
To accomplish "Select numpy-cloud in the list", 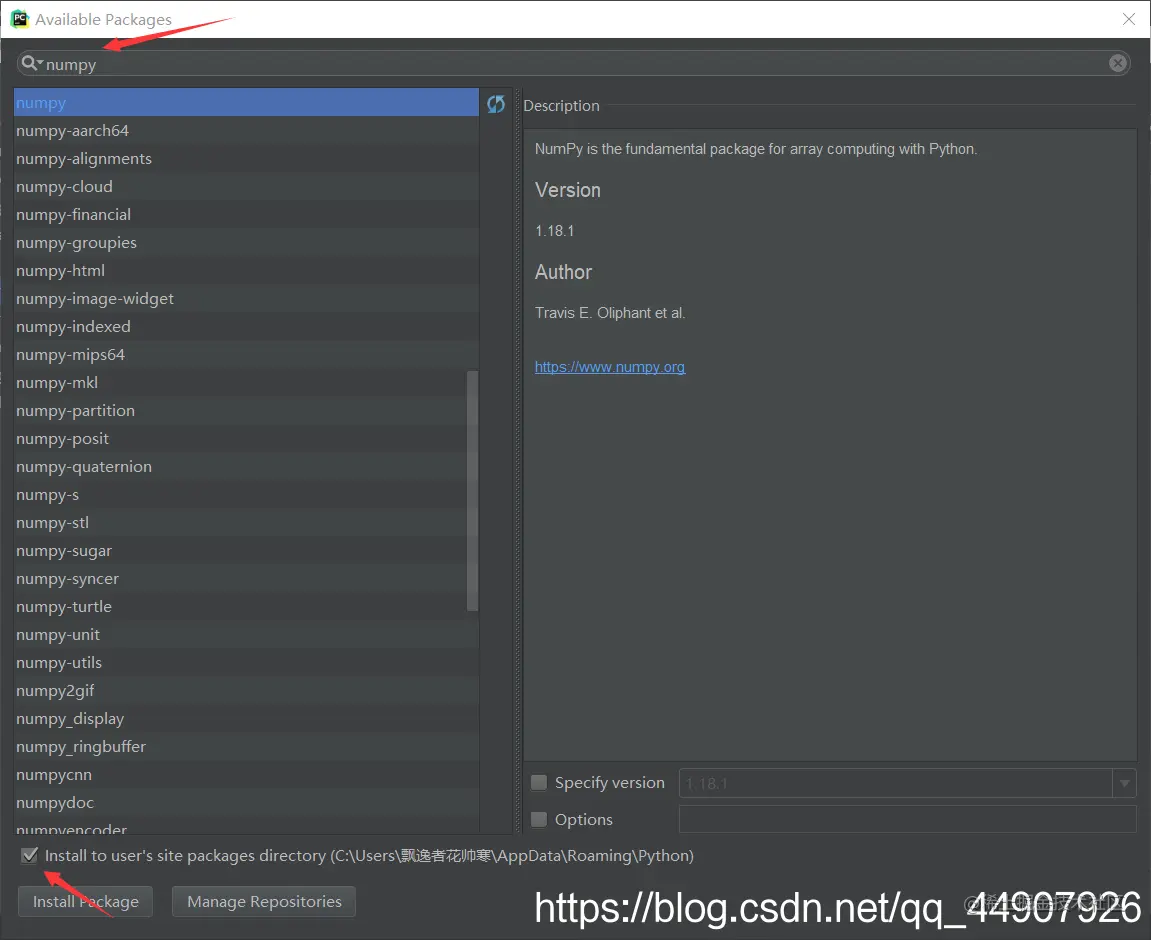I will tap(246, 186).
